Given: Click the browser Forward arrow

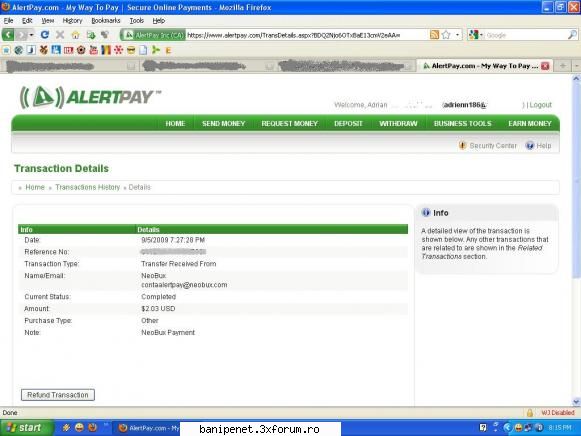Looking at the screenshot, I should tap(21, 35).
